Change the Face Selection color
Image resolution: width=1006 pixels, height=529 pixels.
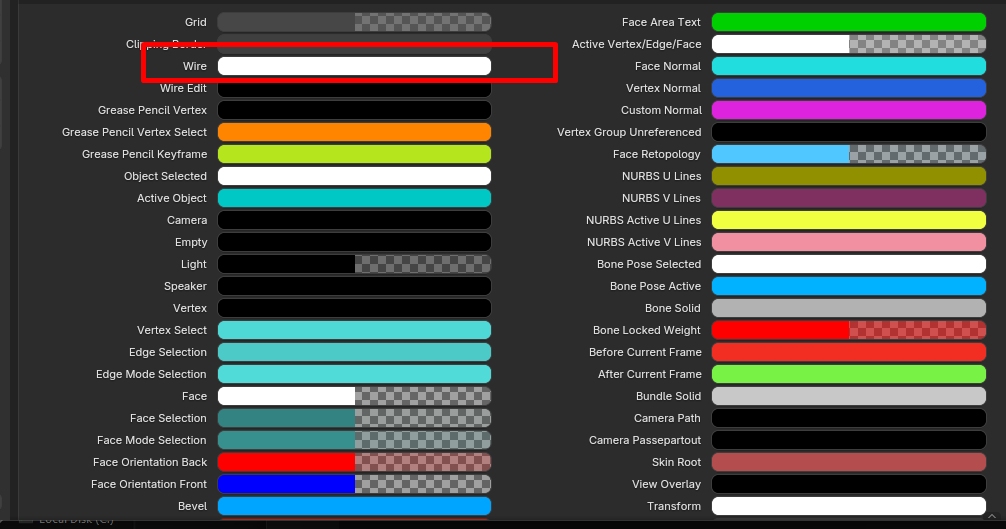pos(354,418)
